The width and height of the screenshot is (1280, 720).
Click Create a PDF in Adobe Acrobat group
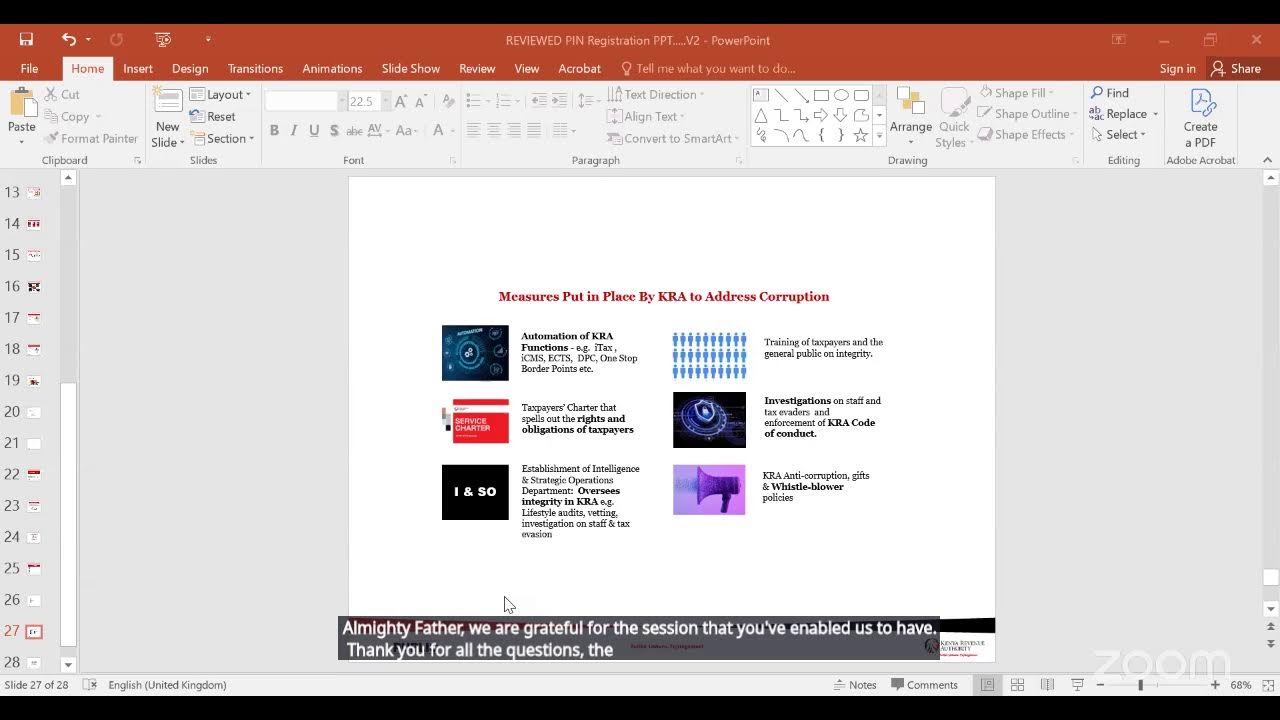tap(1200, 117)
